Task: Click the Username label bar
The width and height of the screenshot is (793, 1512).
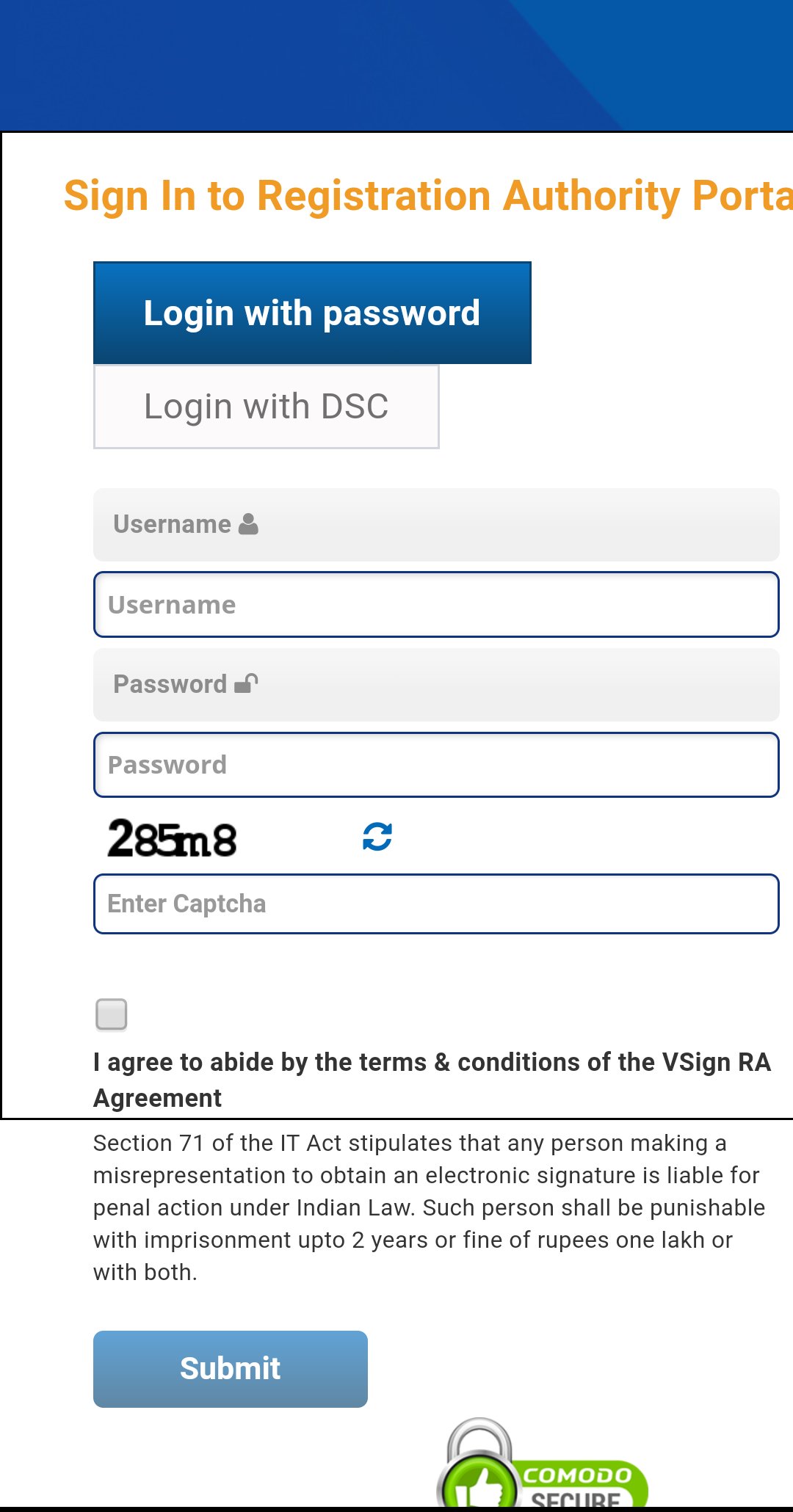Action: [436, 523]
